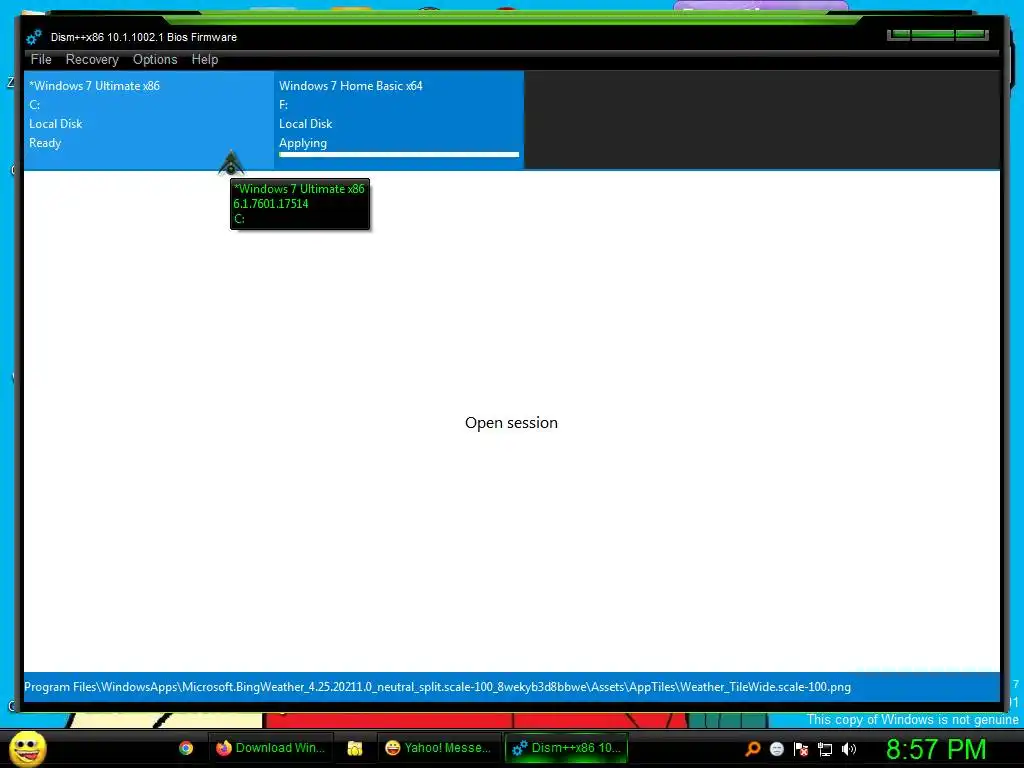
Task: Switch to Yahoo! Messenger taskbar button
Action: pos(438,748)
